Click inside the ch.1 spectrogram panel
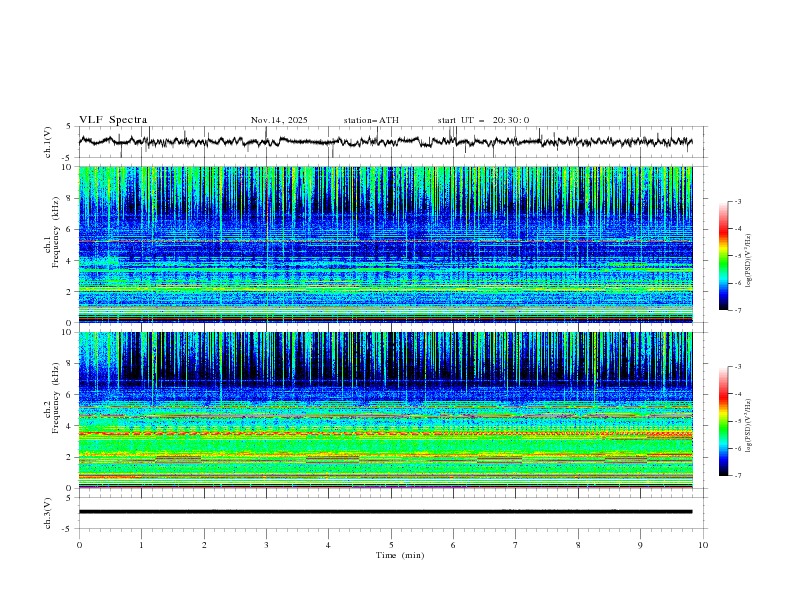Image resolution: width=792 pixels, height=612 pixels. pos(386,244)
